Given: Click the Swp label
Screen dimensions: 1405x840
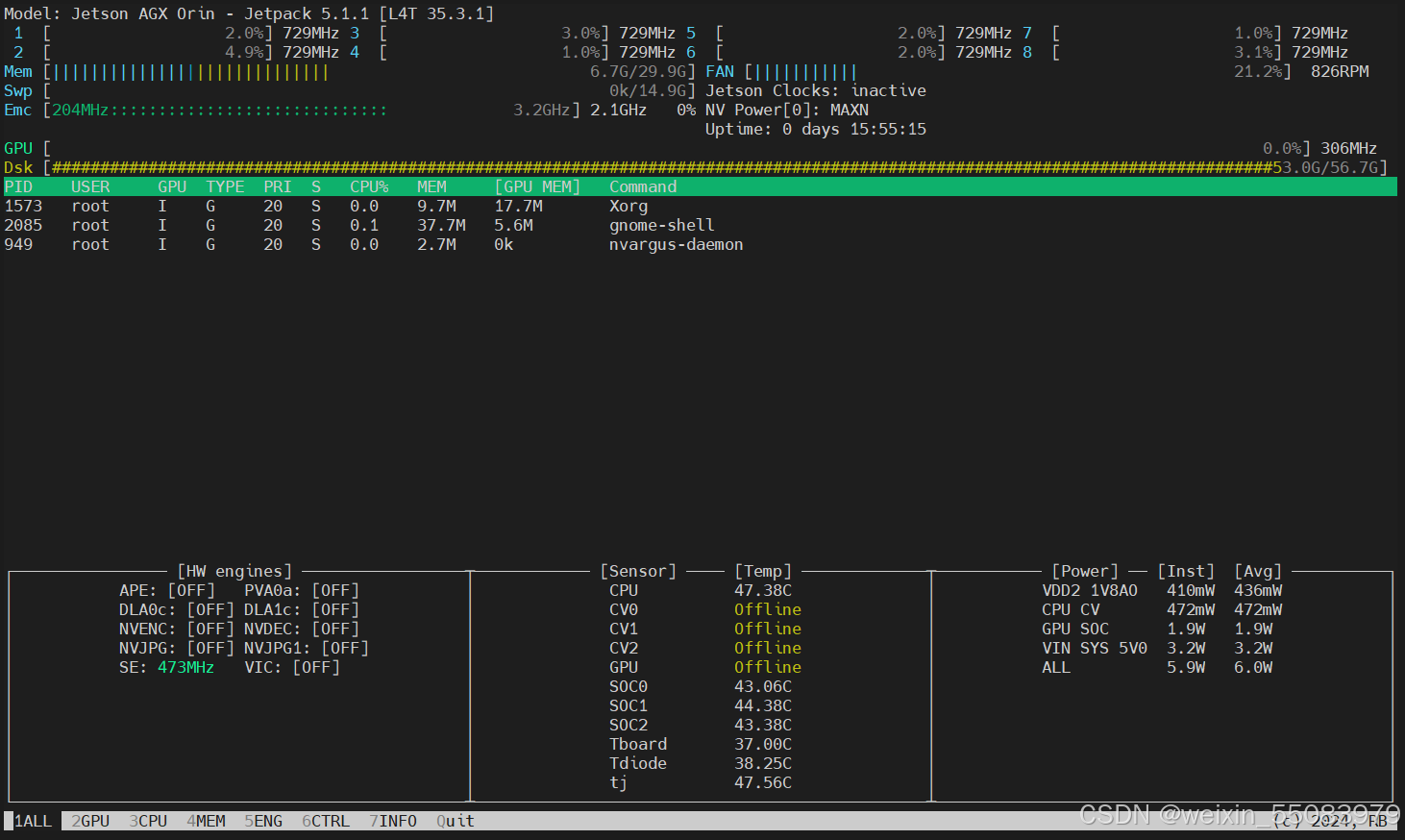Looking at the screenshot, I should [x=18, y=90].
